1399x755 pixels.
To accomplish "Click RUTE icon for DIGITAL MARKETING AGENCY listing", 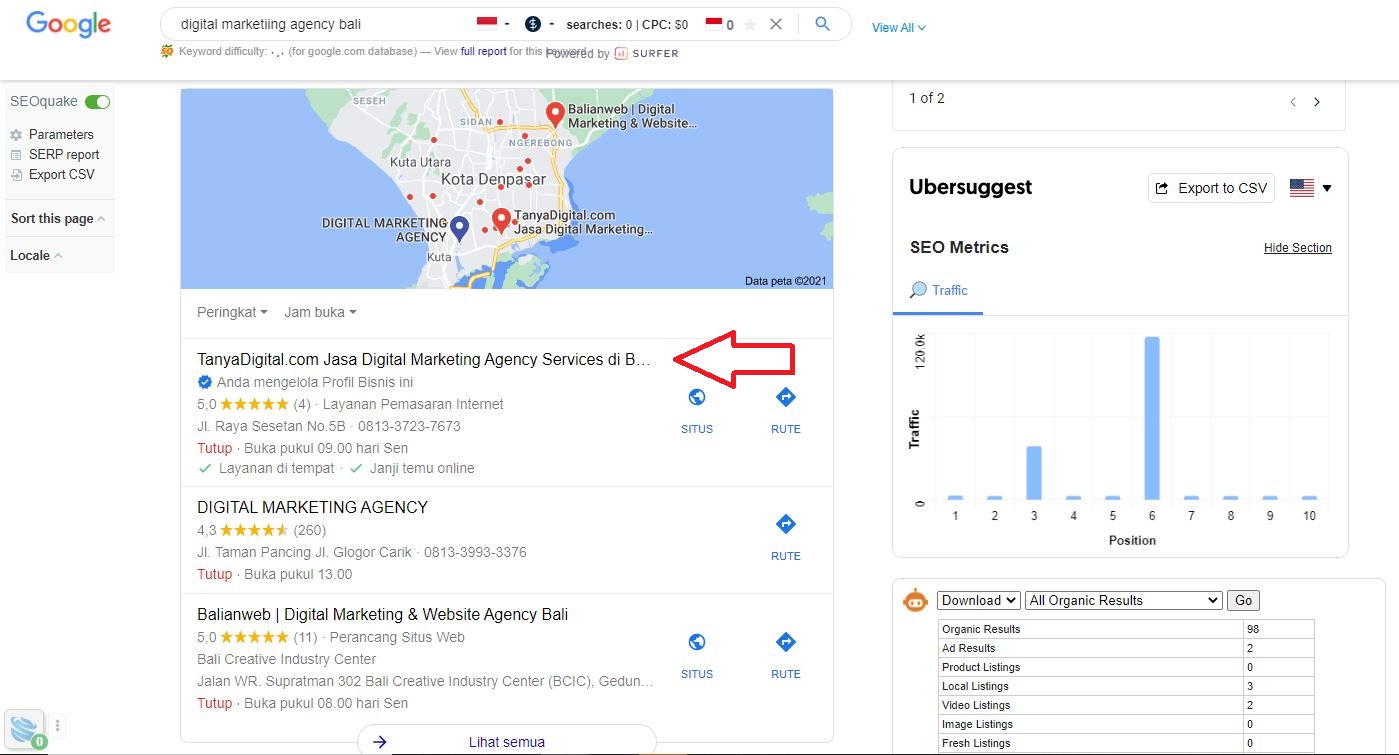I will (786, 524).
